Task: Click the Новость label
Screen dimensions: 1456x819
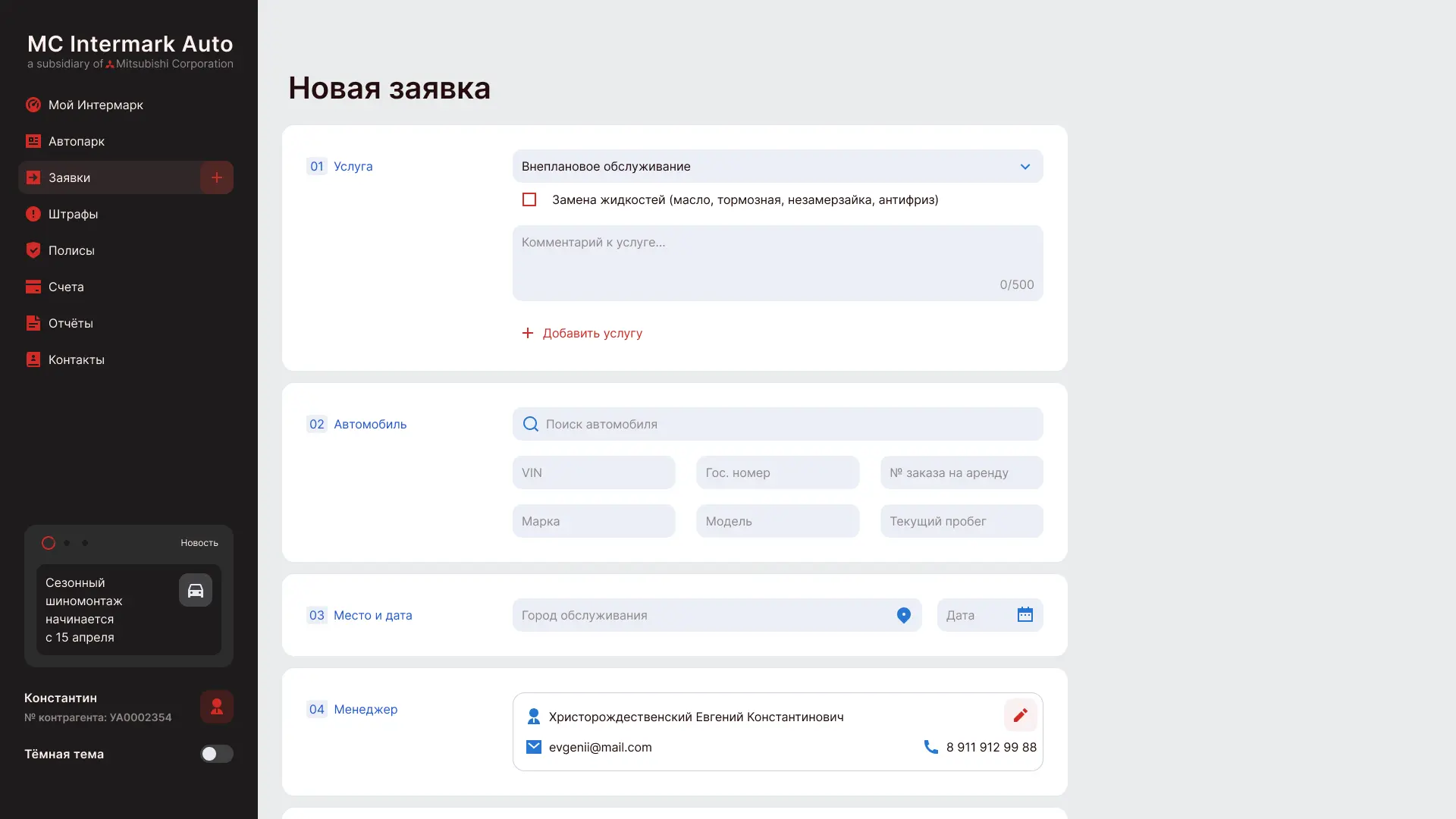Action: [x=199, y=543]
